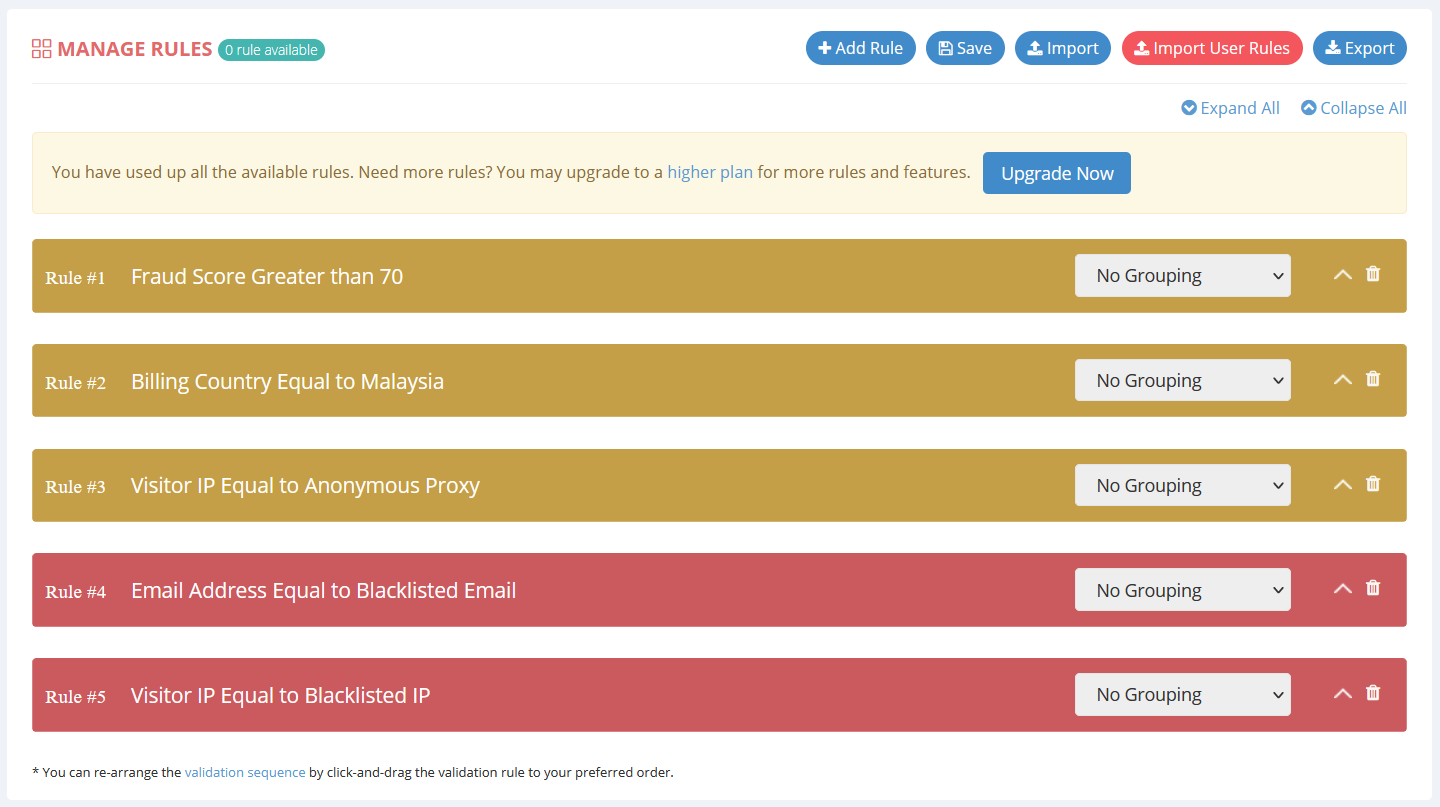Delete Rule #2 Billing Country using trash icon
This screenshot has height=807, width=1440.
pos(1373,379)
